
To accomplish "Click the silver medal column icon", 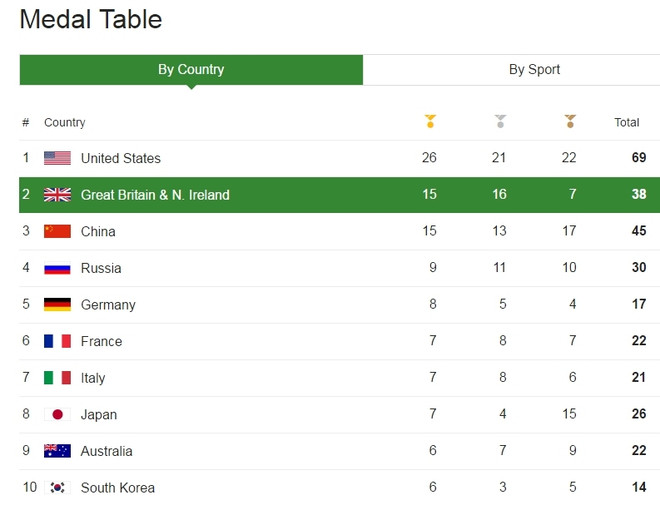I will (500, 121).
